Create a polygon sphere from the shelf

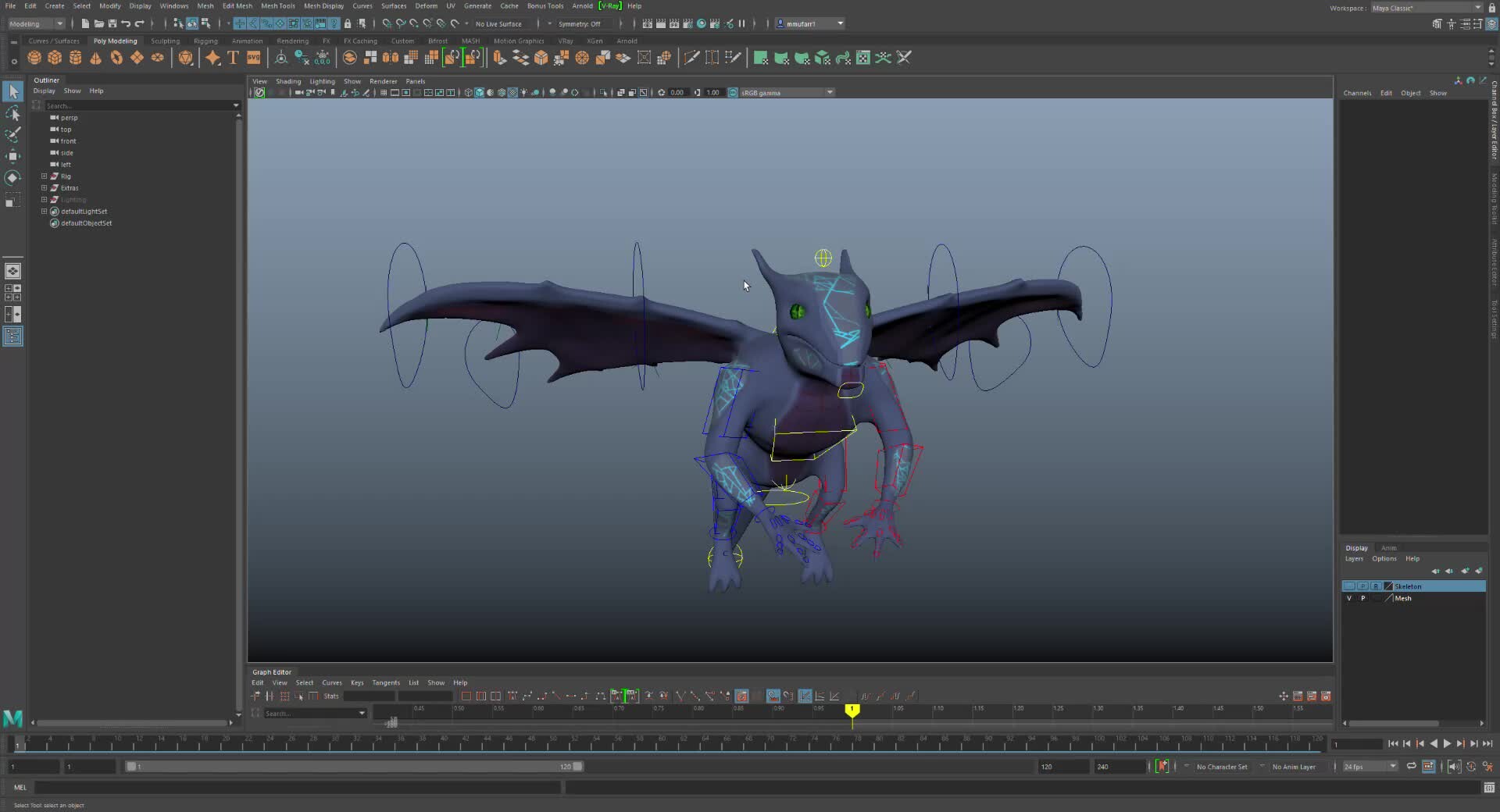click(34, 58)
